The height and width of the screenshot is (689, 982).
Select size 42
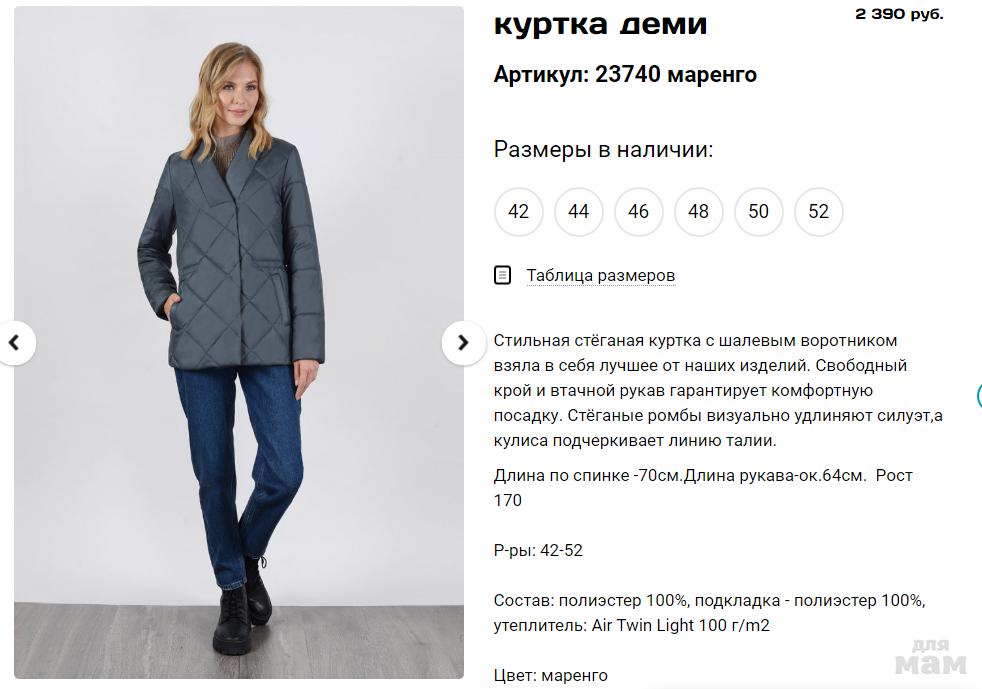point(519,212)
